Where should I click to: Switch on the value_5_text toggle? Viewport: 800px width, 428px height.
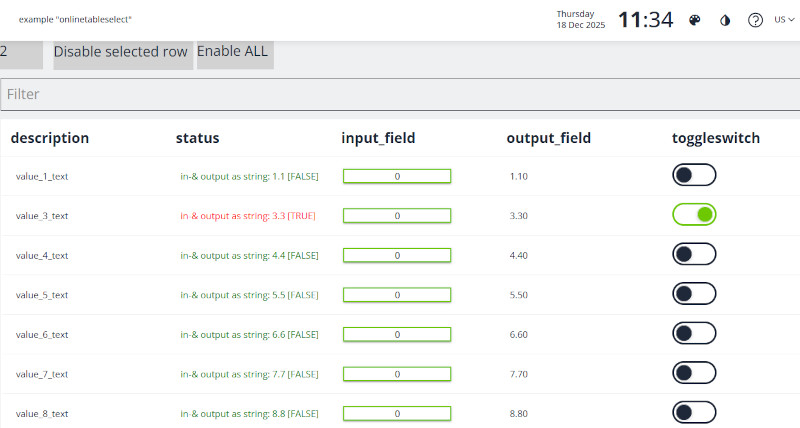694,294
